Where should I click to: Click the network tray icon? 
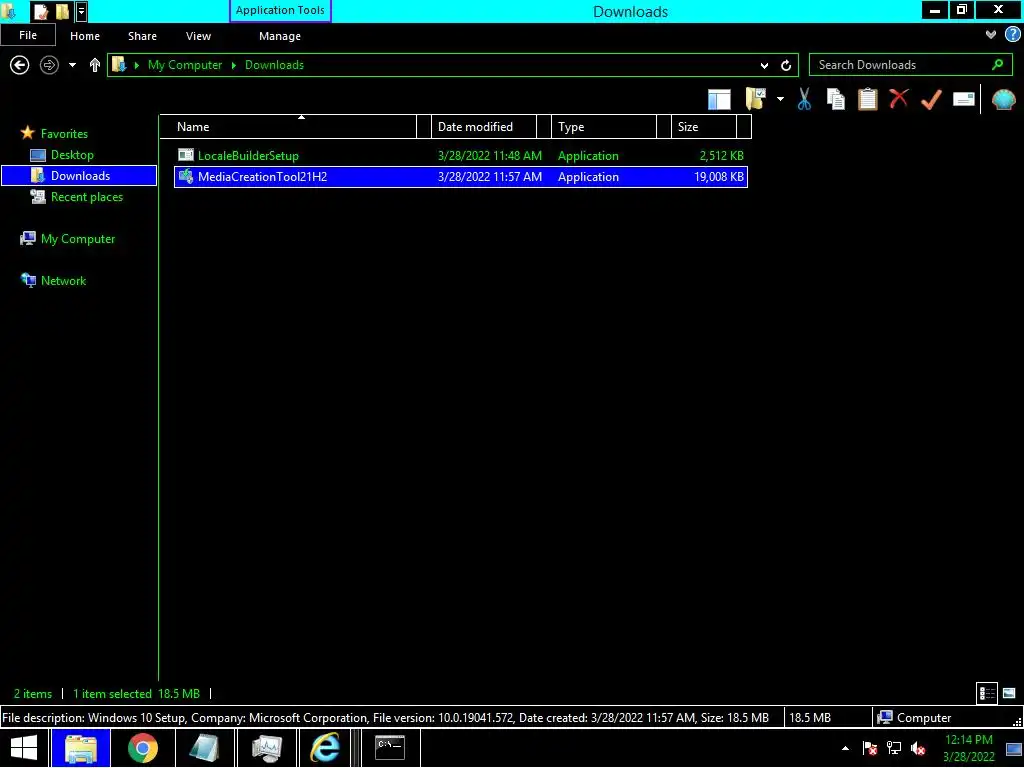[x=894, y=748]
